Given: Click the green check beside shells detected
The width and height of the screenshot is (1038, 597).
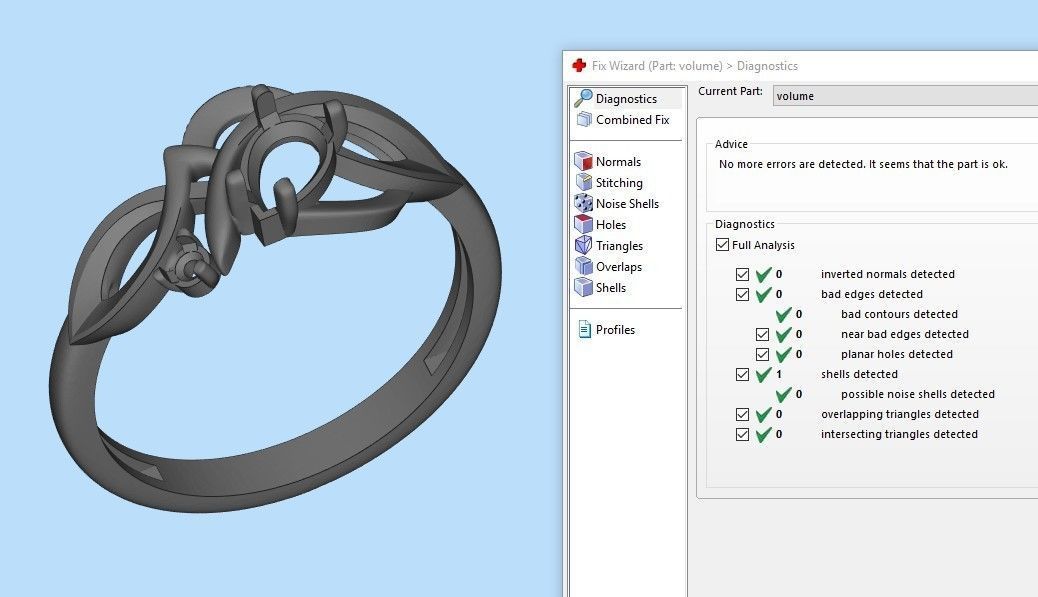Looking at the screenshot, I should point(763,375).
